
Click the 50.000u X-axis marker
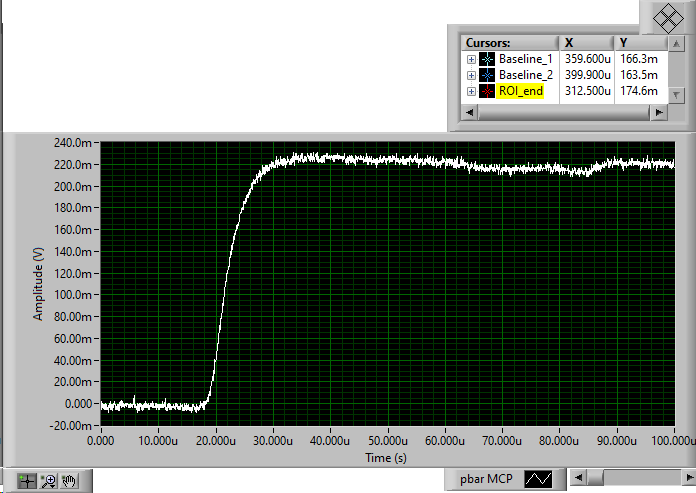tap(388, 441)
